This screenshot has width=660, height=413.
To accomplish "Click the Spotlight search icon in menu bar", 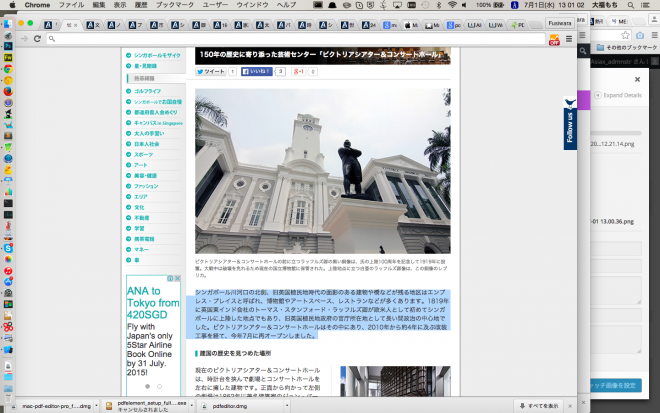I will click(x=631, y=5).
